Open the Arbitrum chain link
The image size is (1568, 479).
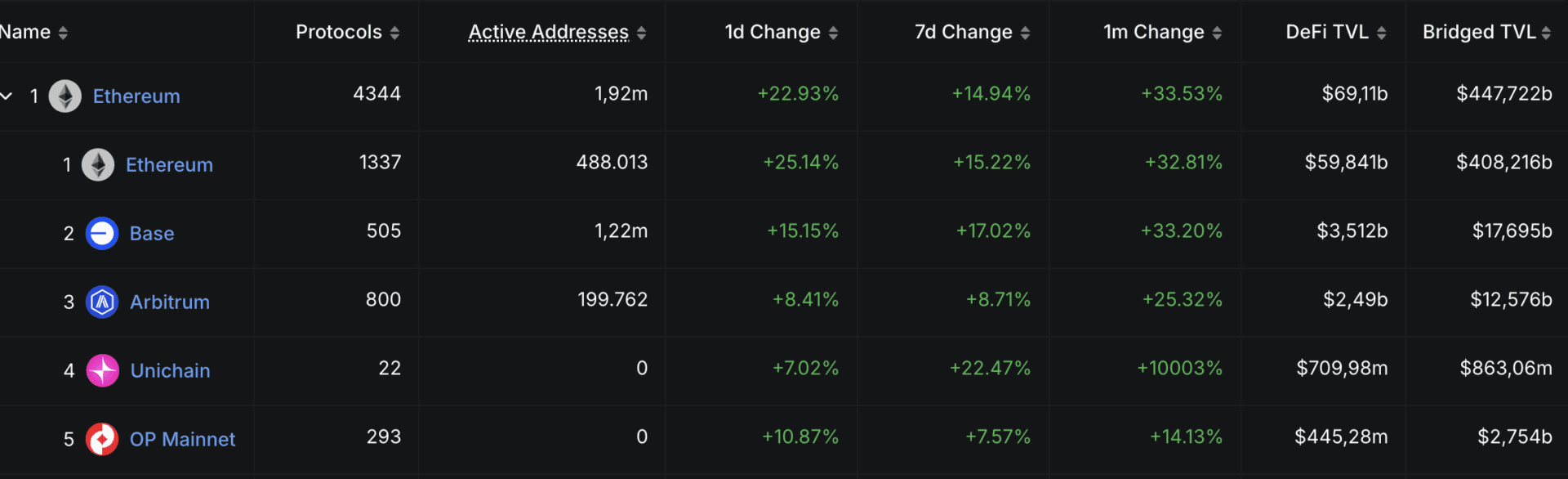[x=170, y=302]
